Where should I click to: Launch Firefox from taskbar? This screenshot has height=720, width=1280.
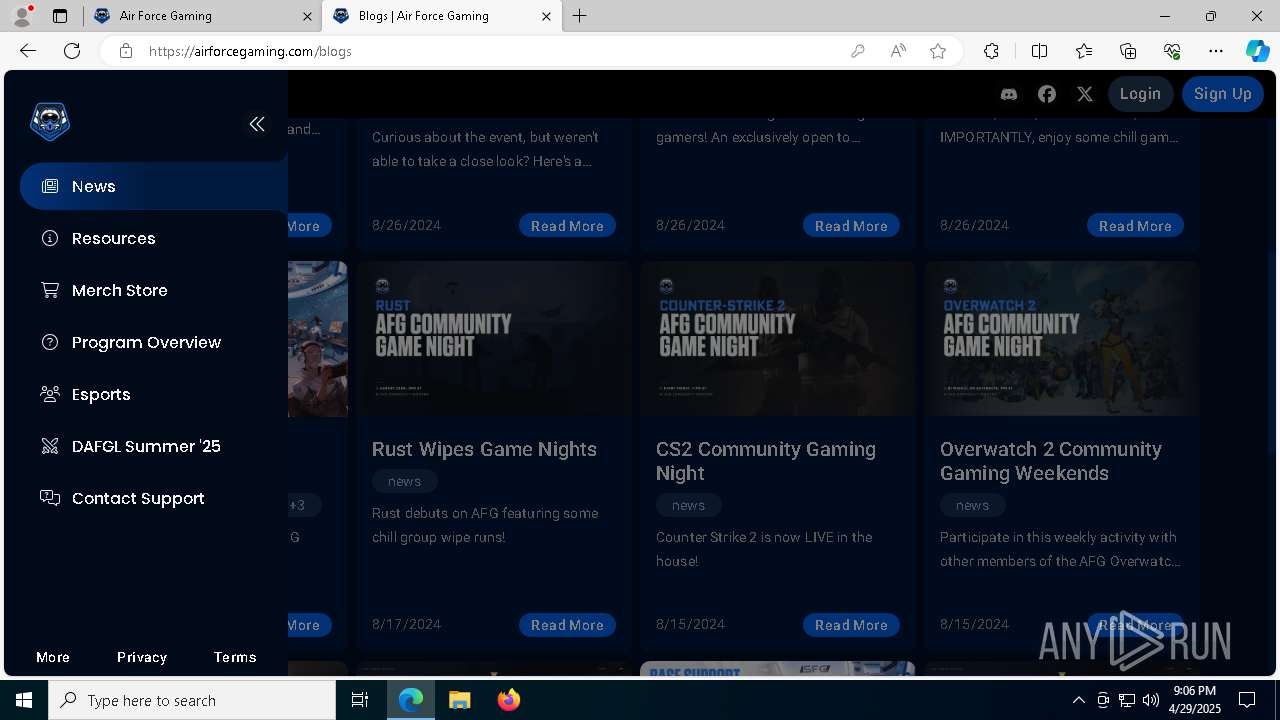pyautogui.click(x=508, y=700)
